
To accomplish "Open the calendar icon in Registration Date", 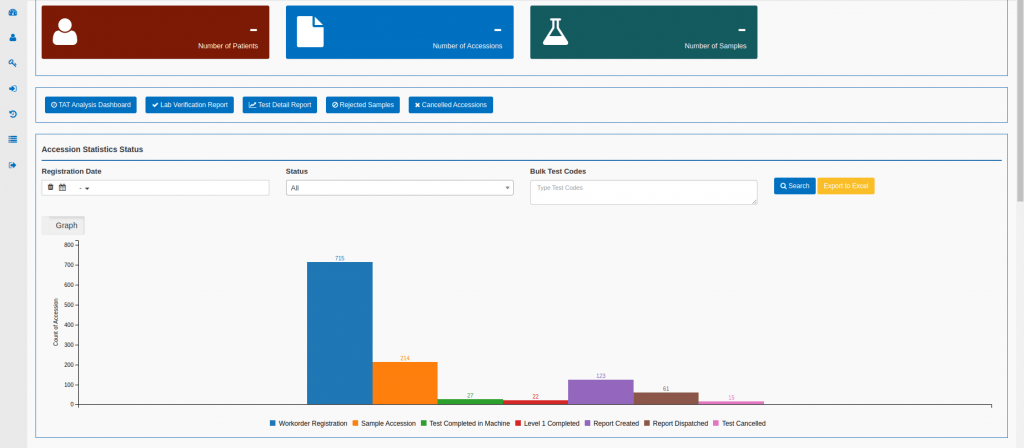I will [x=62, y=187].
